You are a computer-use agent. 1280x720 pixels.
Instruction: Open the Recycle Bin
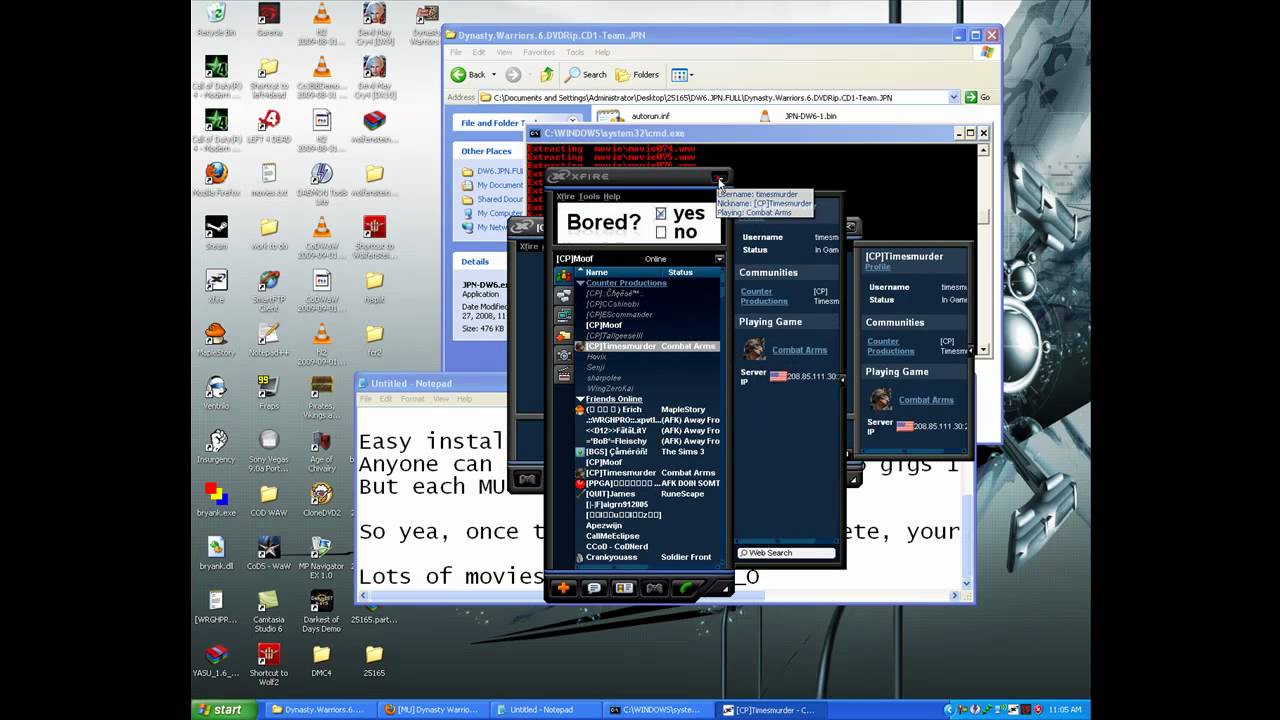click(x=216, y=19)
